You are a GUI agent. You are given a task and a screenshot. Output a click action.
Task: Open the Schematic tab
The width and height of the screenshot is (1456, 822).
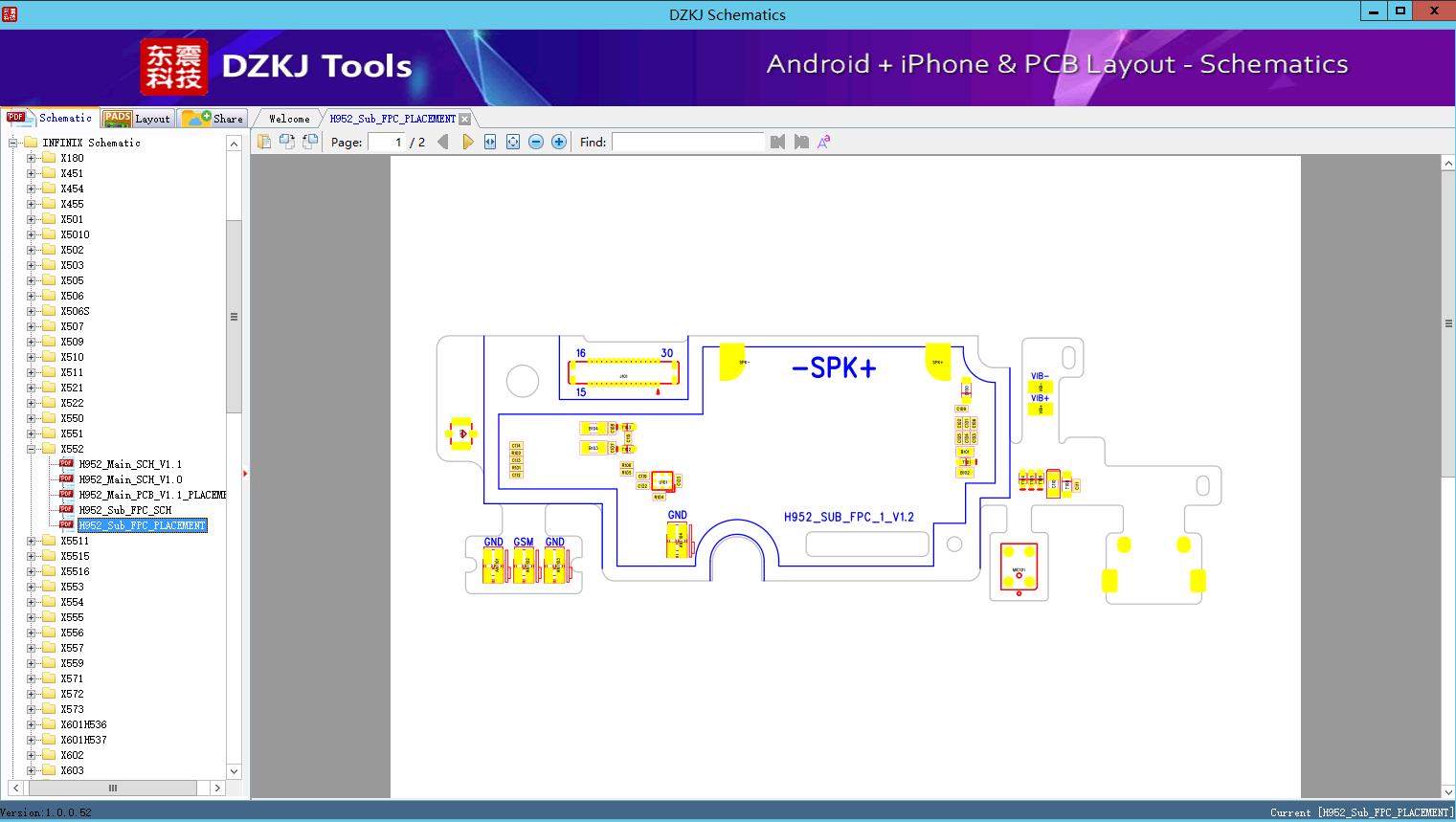coord(49,118)
